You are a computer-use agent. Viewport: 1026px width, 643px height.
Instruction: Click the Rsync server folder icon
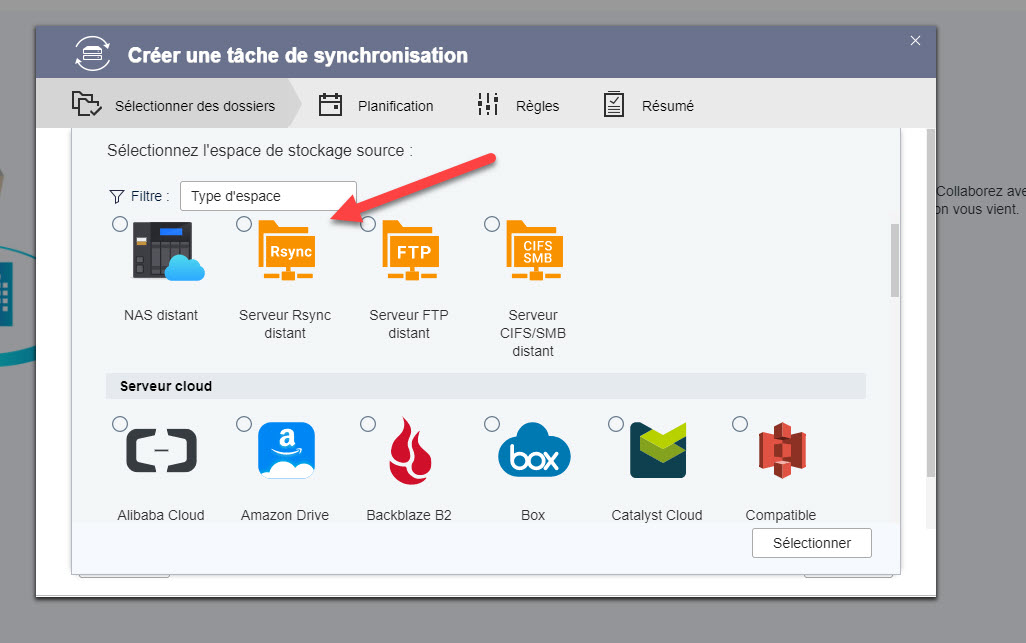[287, 251]
